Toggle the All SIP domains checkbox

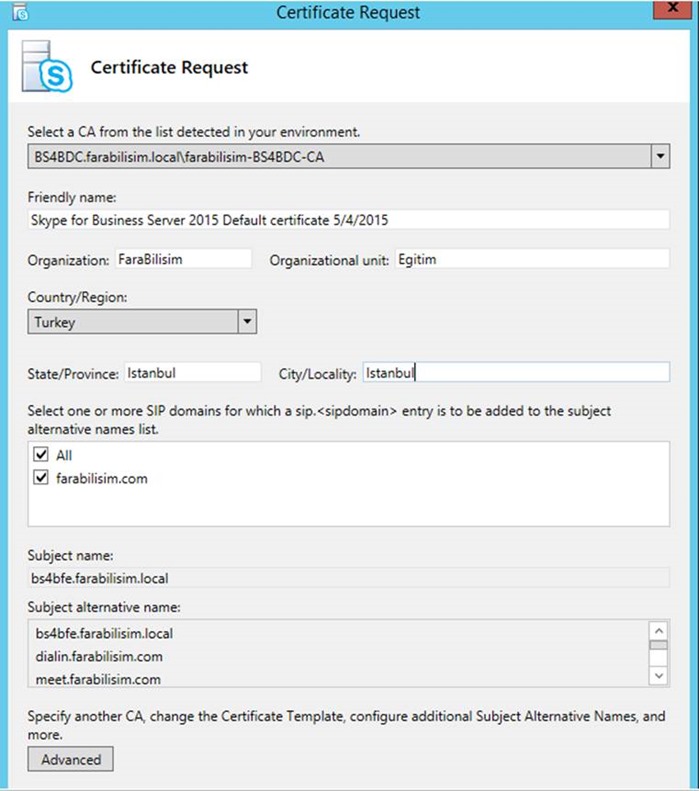[41, 454]
